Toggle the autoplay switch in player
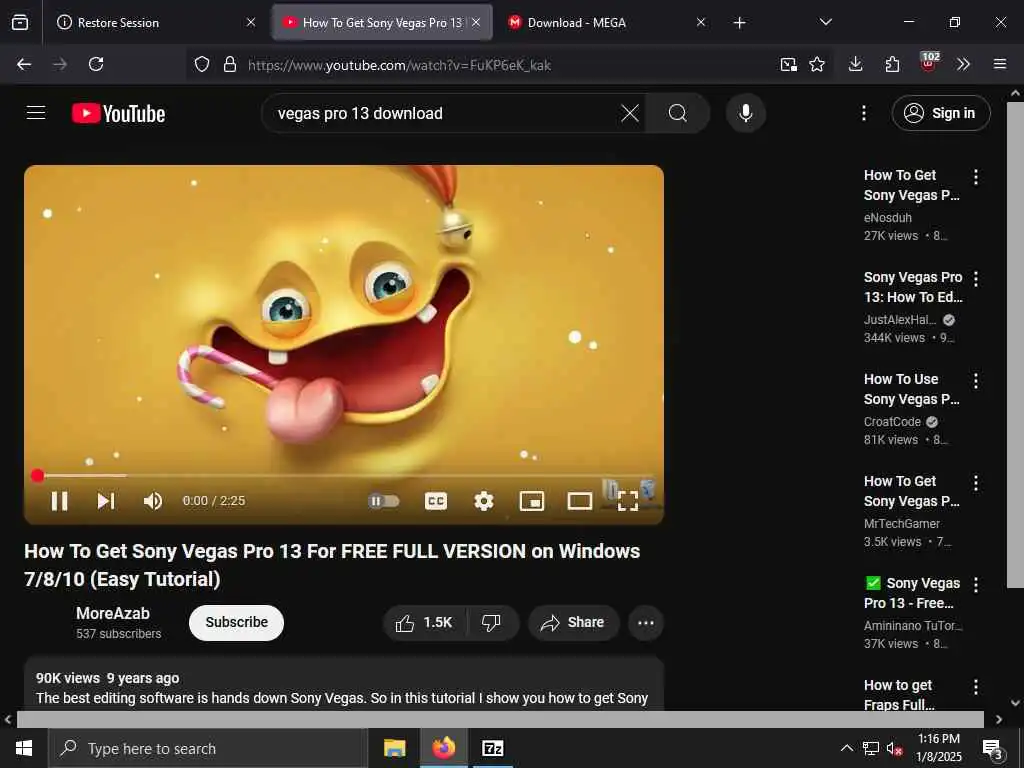The height and width of the screenshot is (768, 1024). (384, 501)
